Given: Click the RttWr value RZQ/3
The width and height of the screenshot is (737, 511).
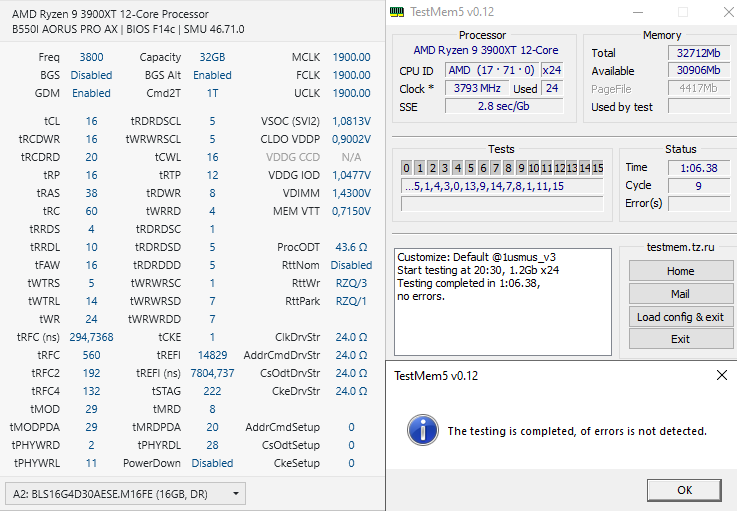Looking at the screenshot, I should pos(351,283).
